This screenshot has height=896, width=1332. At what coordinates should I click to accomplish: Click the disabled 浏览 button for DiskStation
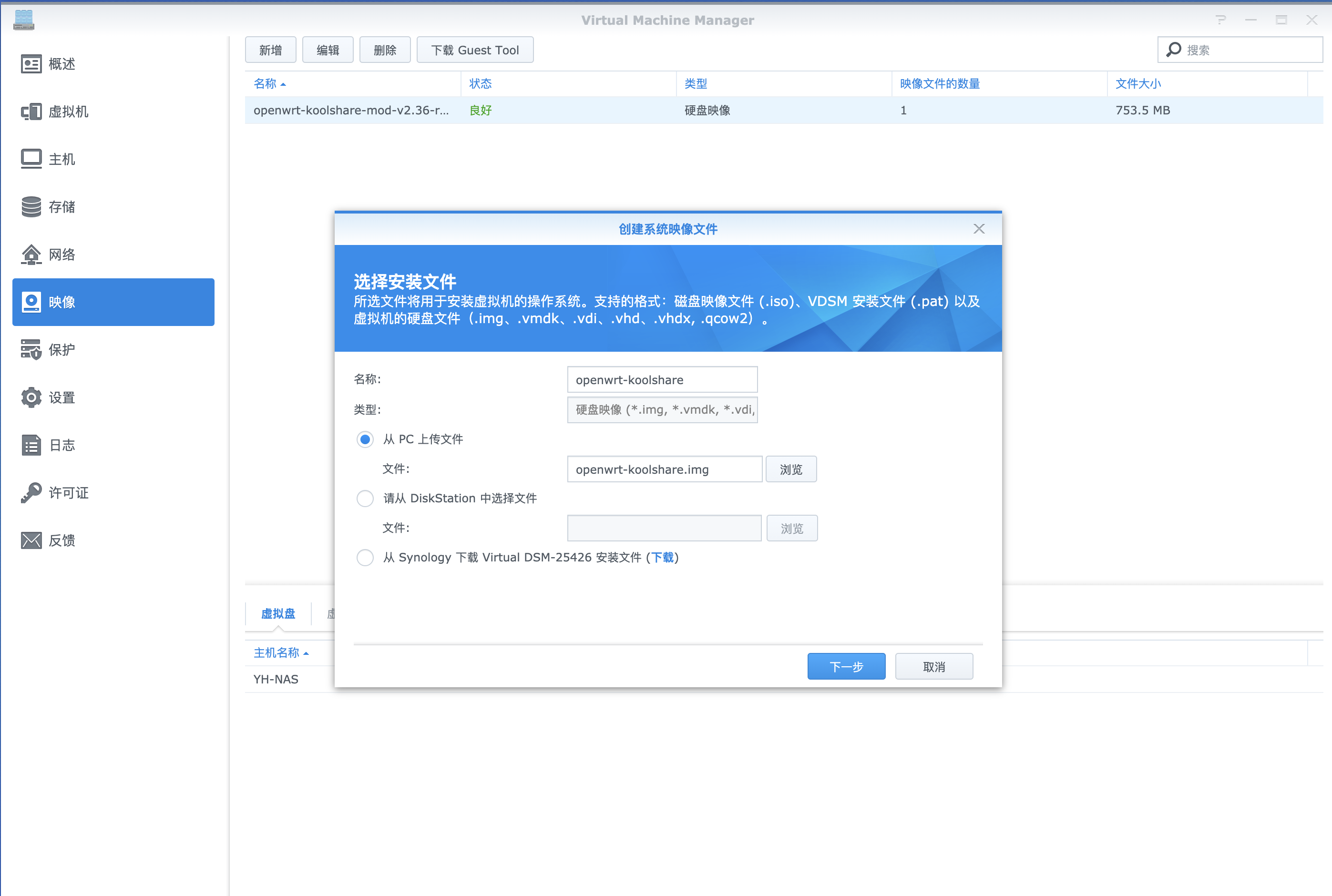pyautogui.click(x=792, y=528)
